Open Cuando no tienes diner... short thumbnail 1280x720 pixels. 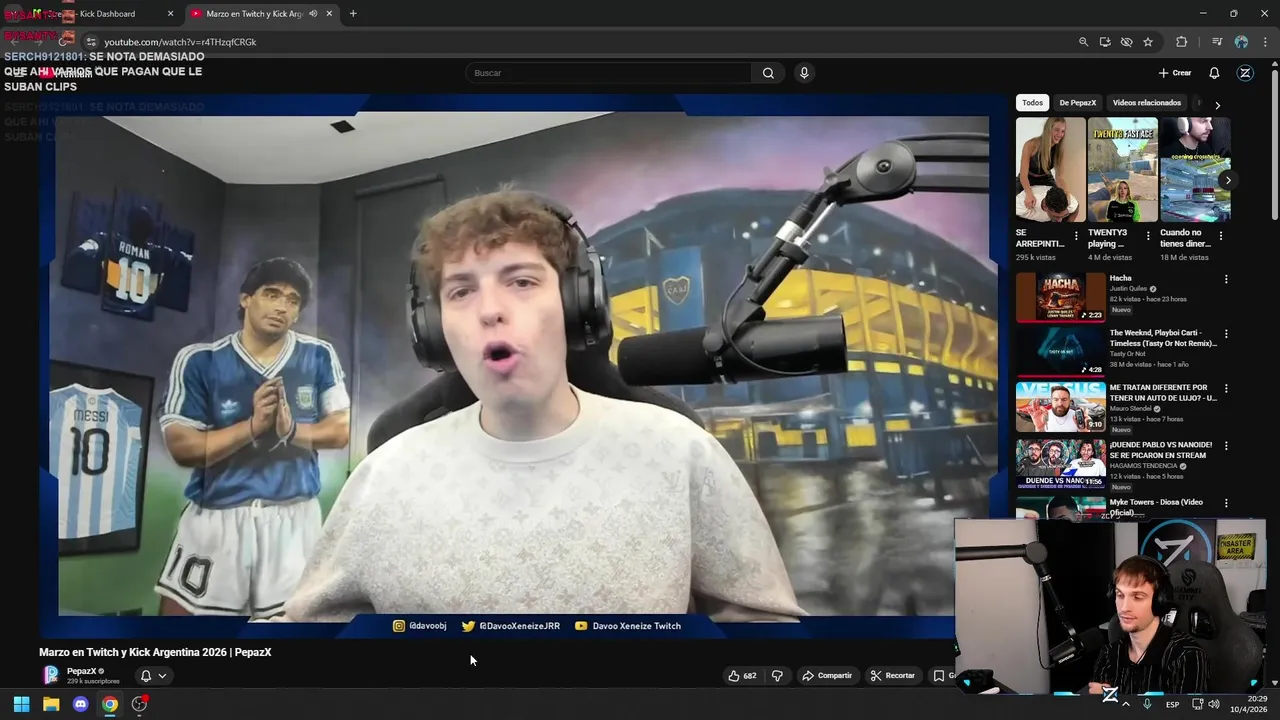point(1195,170)
